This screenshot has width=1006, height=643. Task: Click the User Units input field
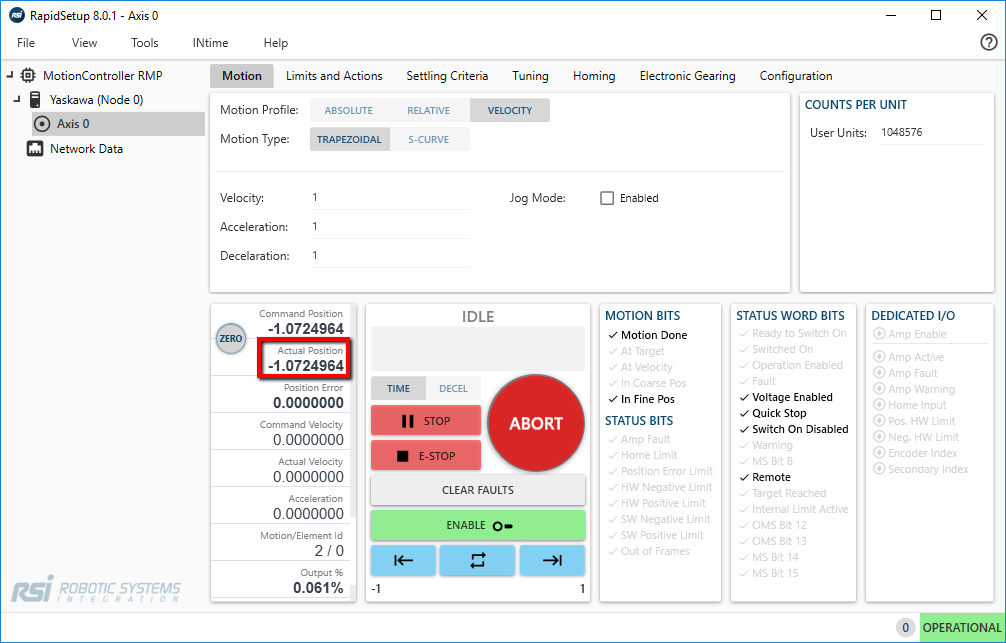tap(931, 133)
